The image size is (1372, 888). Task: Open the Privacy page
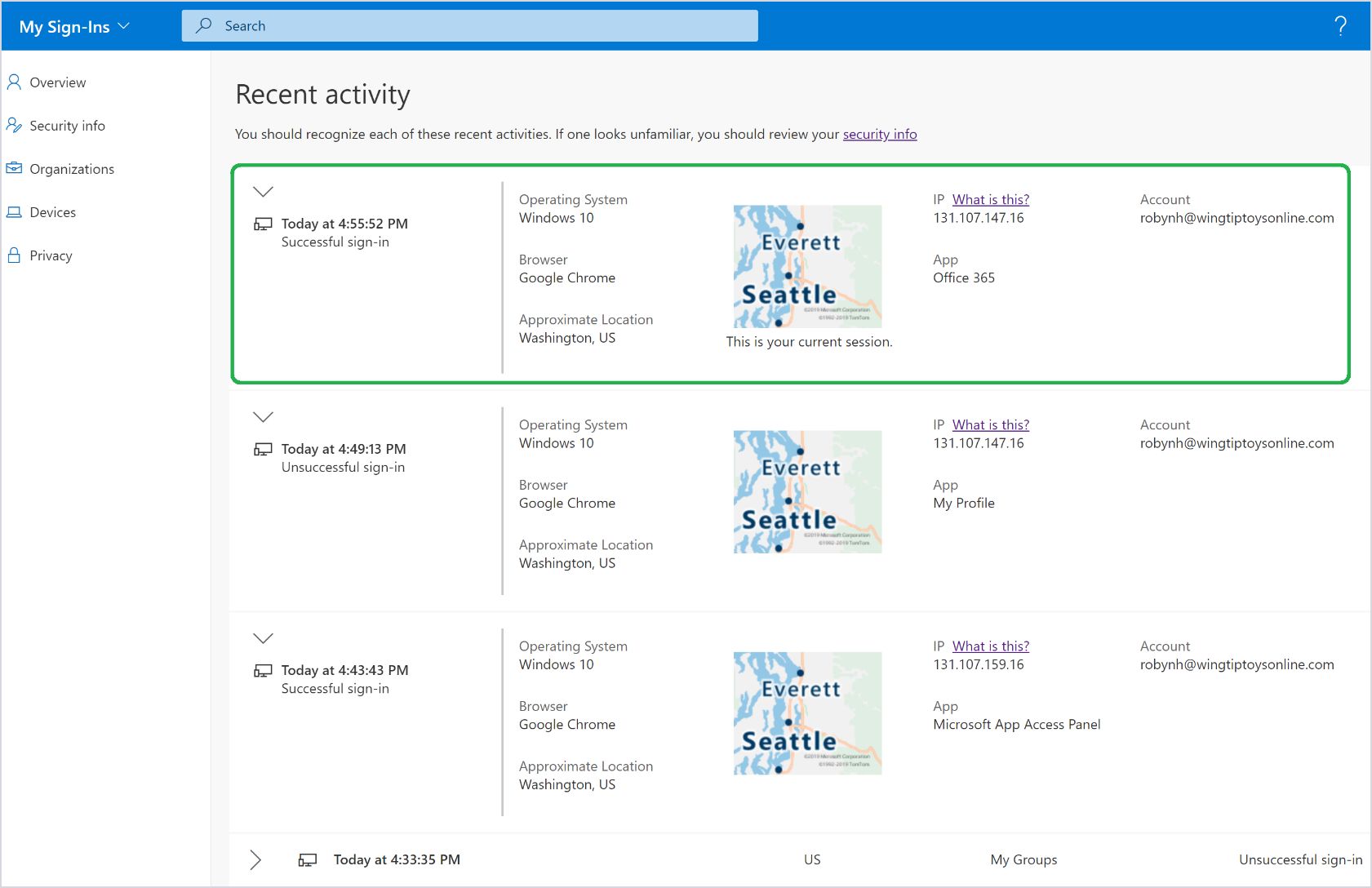point(51,255)
